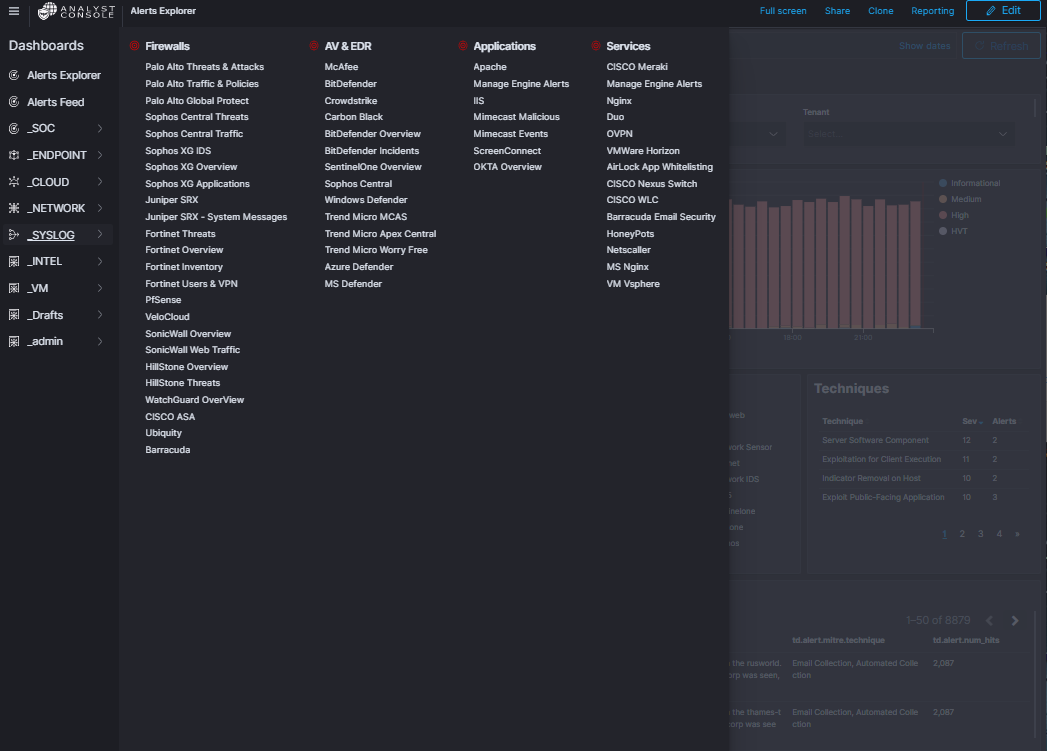
Task: Open SentinelOne Overview dashboard
Action: 373,167
